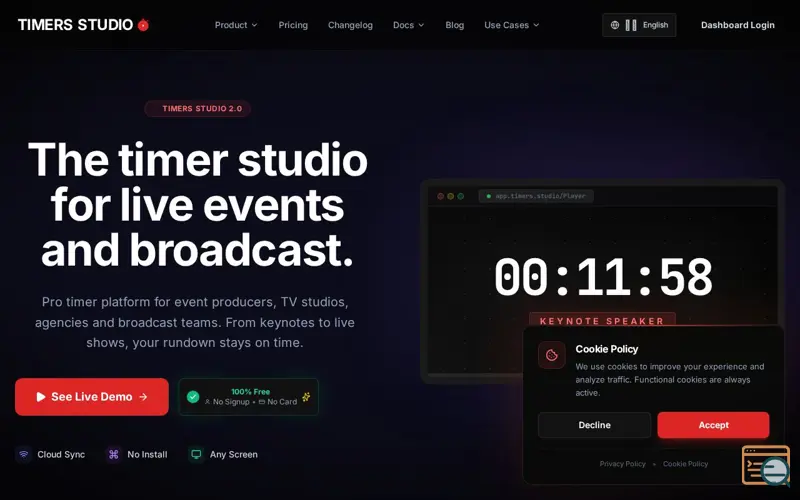
Task: Expand the Use Cases dropdown menu
Action: click(511, 25)
